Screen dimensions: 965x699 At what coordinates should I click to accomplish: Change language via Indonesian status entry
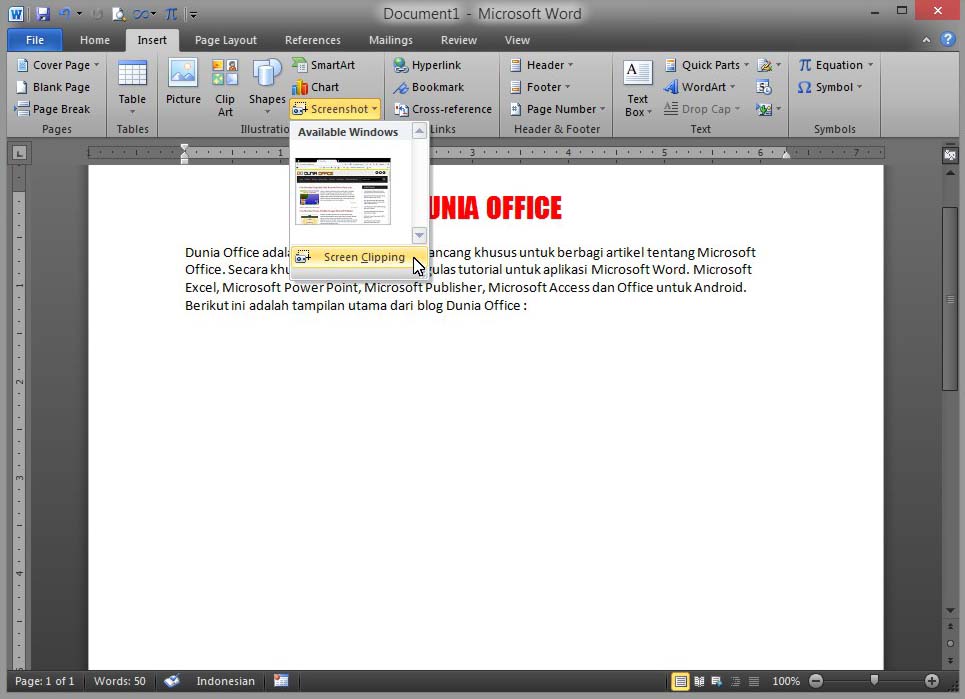pyautogui.click(x=225, y=681)
